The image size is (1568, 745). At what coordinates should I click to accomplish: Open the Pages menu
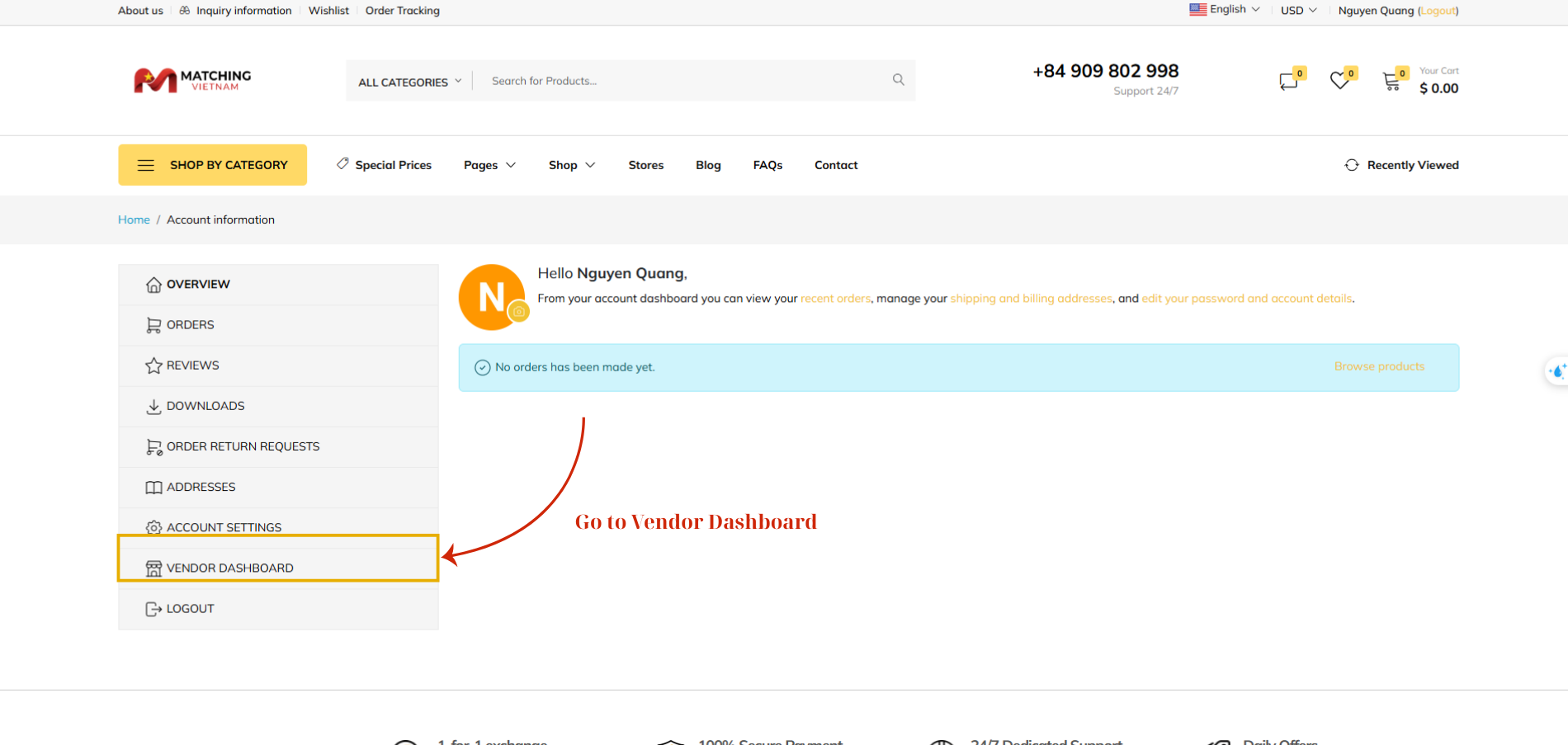tap(489, 165)
